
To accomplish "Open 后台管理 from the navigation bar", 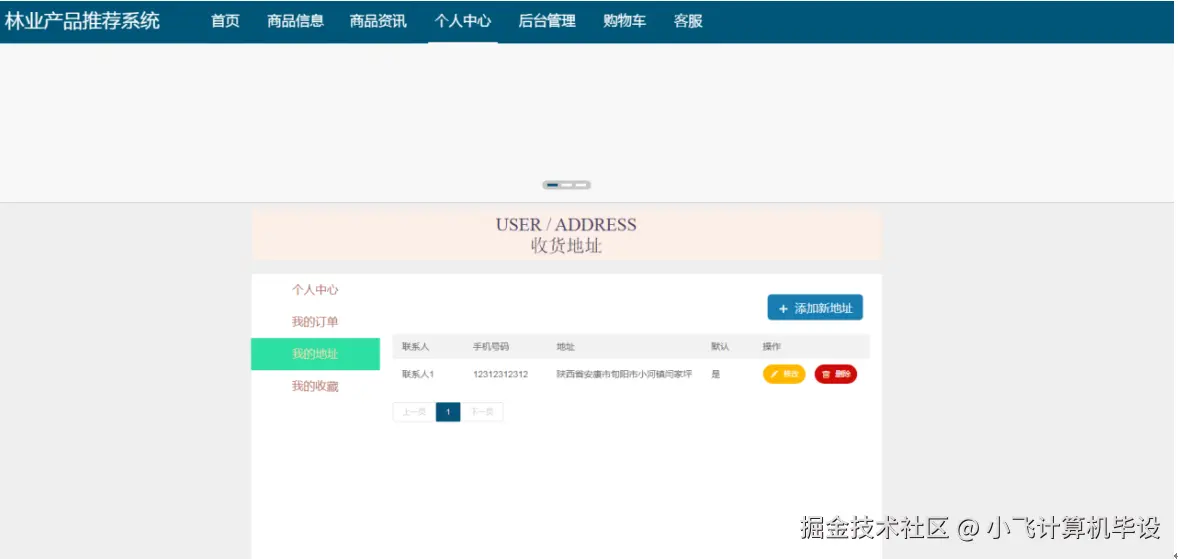I will point(547,21).
